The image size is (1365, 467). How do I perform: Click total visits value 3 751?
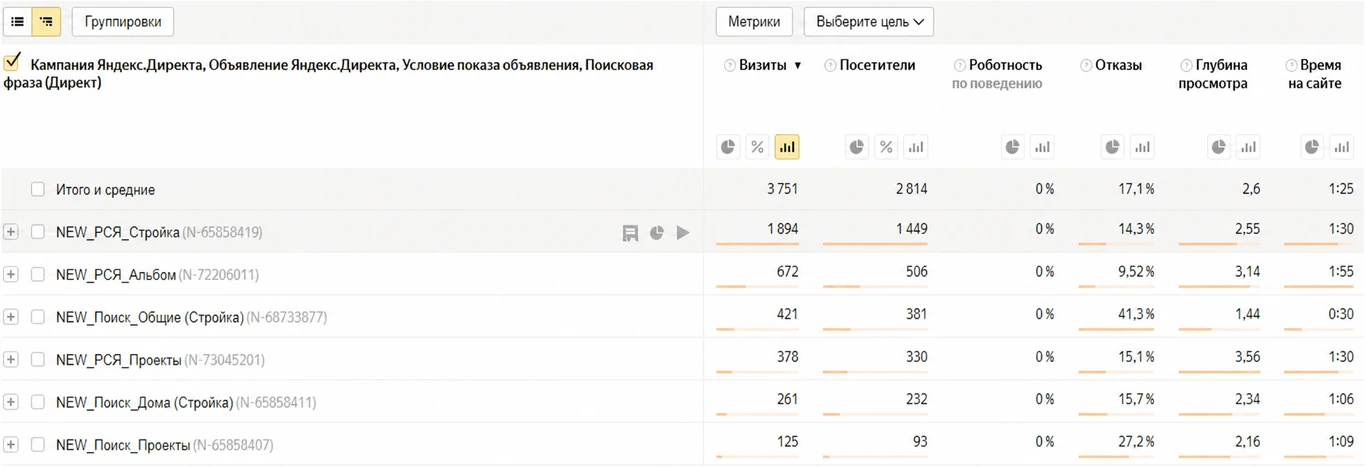point(782,189)
